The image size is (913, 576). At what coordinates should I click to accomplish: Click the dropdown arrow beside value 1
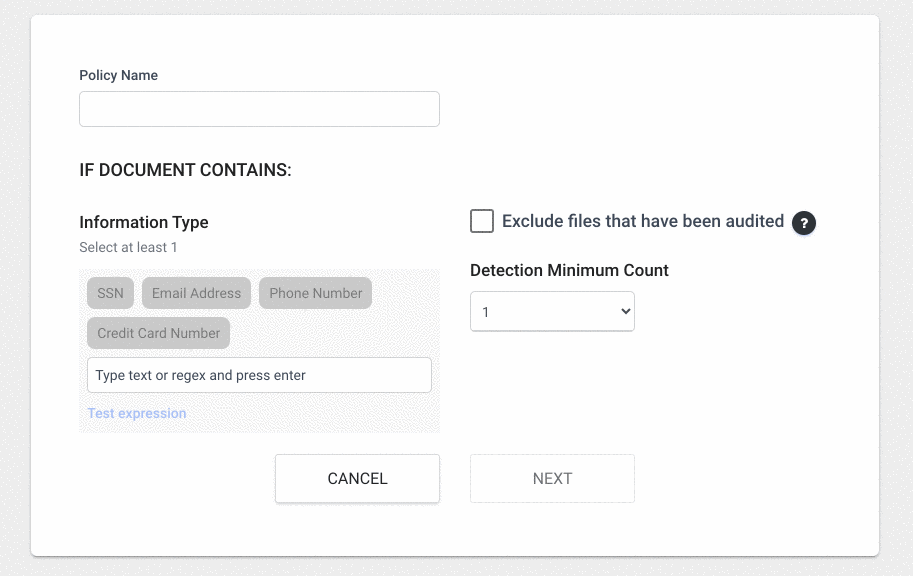click(625, 311)
